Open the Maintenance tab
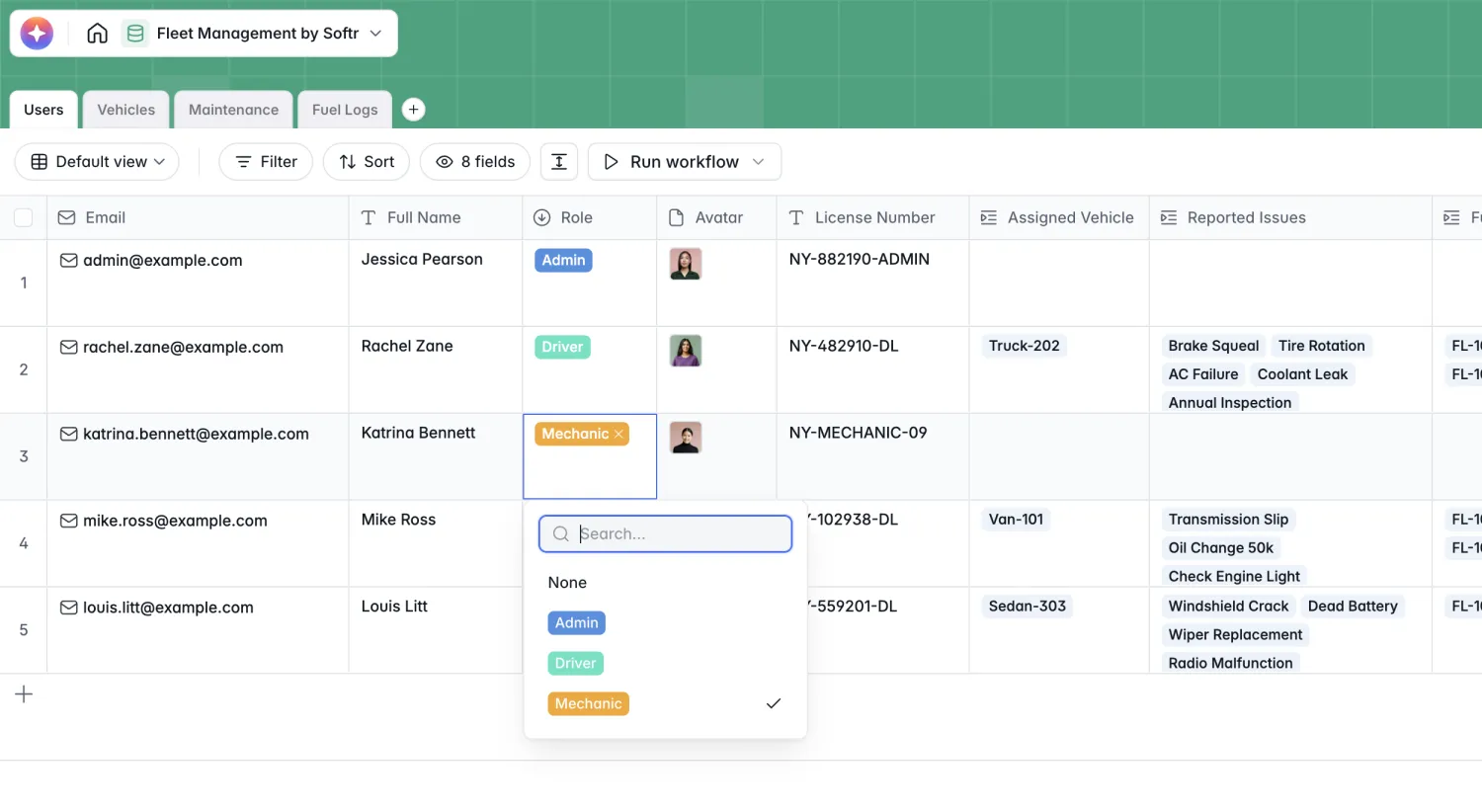The width and height of the screenshot is (1482, 812). point(233,110)
